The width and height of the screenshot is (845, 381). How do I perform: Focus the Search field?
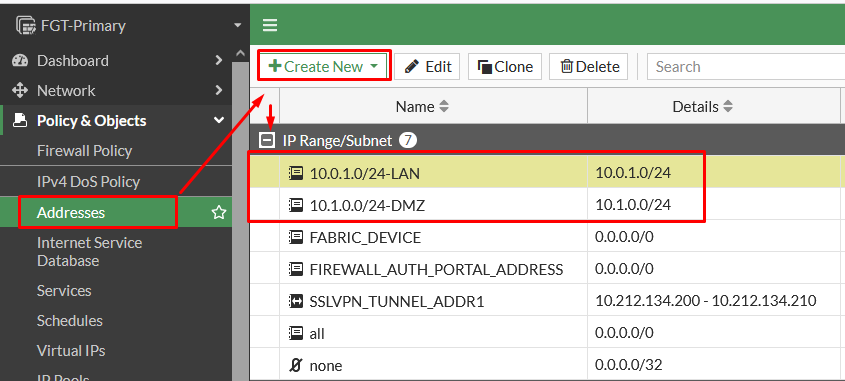point(746,67)
